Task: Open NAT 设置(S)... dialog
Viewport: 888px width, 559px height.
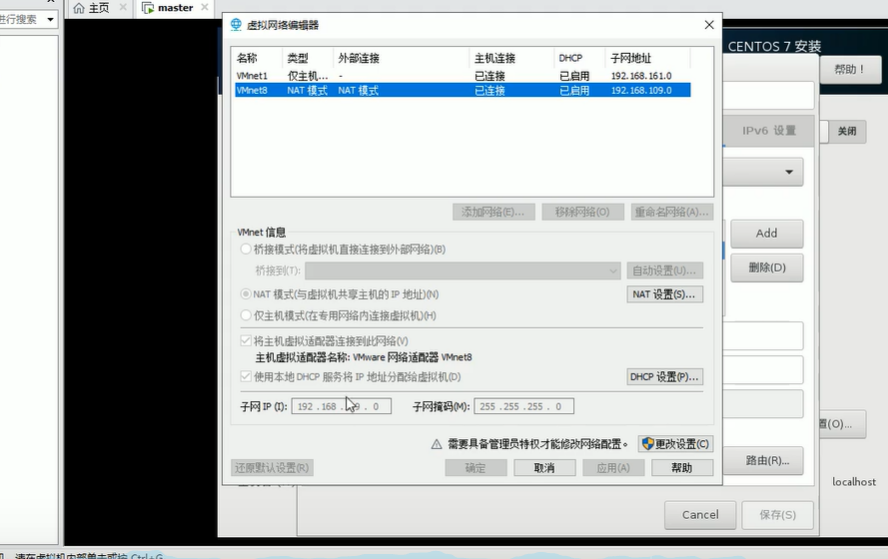Action: pyautogui.click(x=664, y=295)
